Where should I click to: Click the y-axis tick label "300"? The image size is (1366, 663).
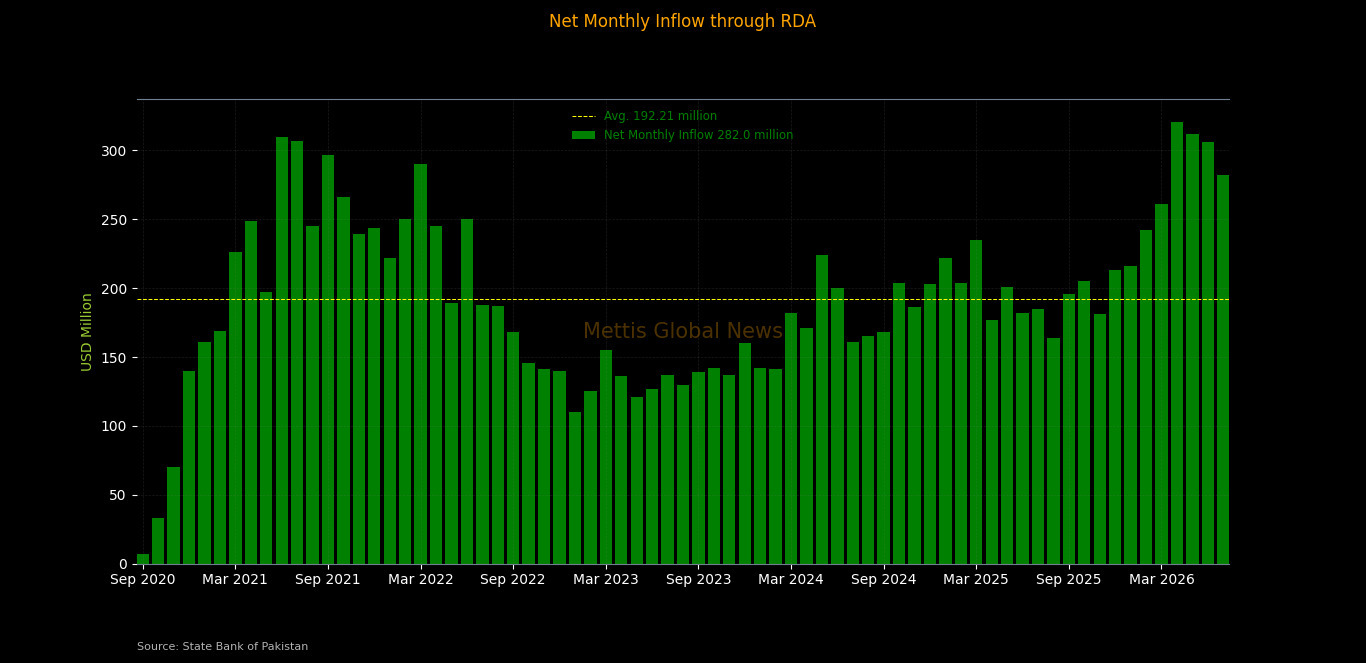(x=114, y=151)
